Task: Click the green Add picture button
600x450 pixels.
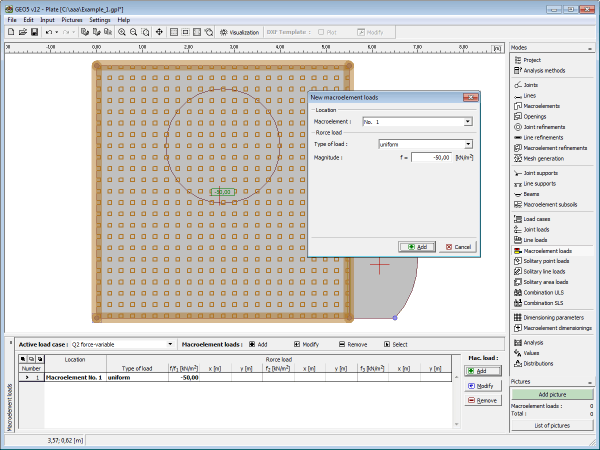Action: click(x=553, y=396)
